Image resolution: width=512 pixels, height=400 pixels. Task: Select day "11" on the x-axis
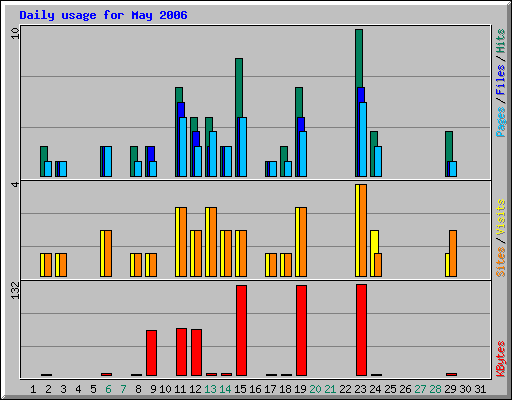coord(180,389)
